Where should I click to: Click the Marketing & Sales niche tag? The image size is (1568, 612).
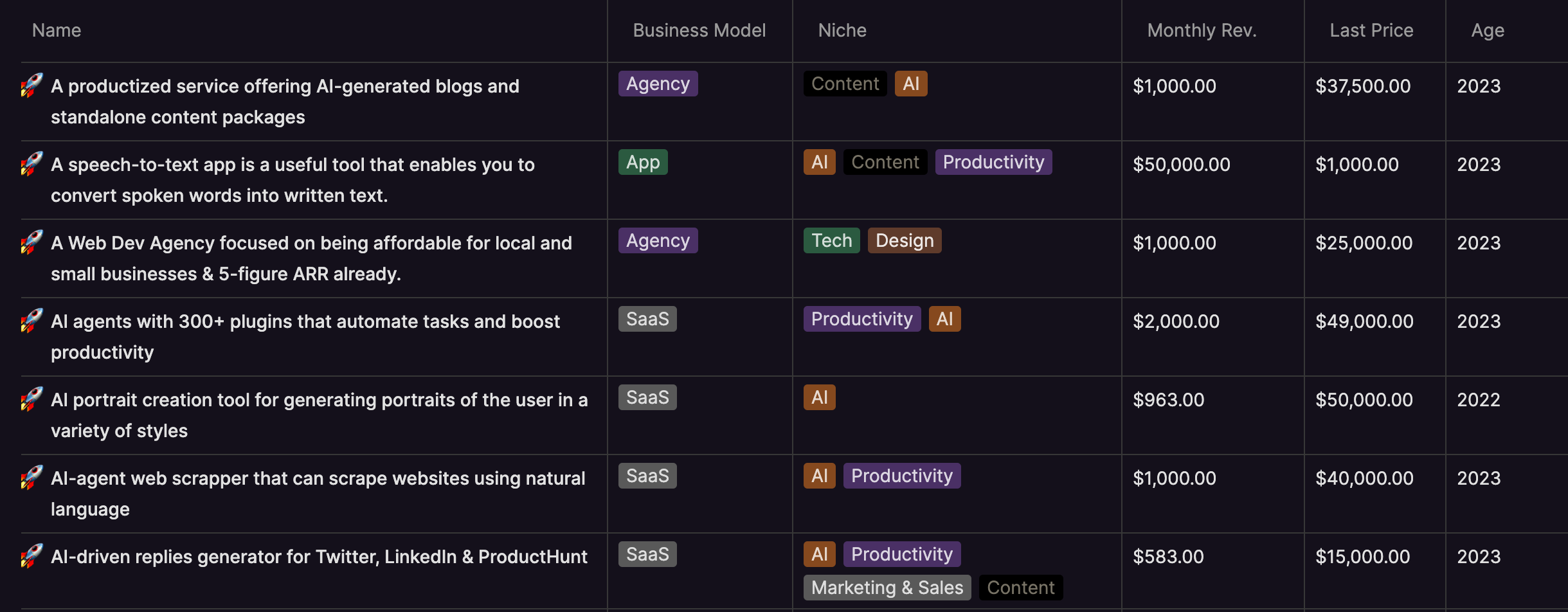click(887, 588)
